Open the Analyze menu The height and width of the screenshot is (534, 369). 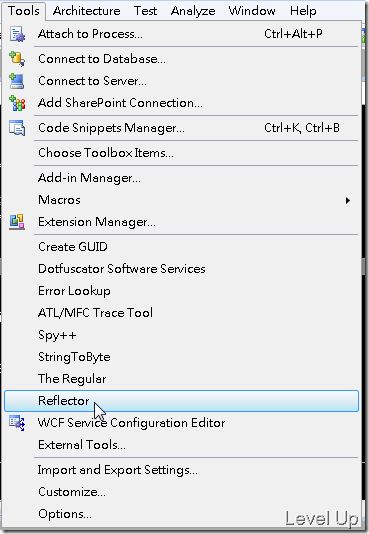pyautogui.click(x=193, y=11)
